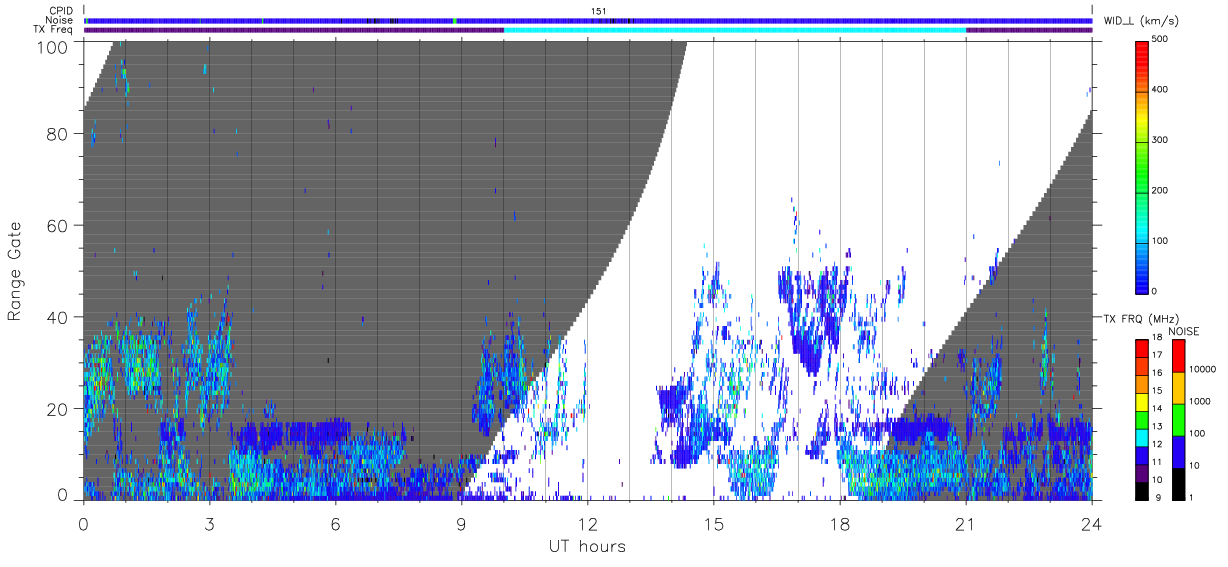
Task: Click the 10000 tick in NOISE legend
Action: (x=1203, y=369)
